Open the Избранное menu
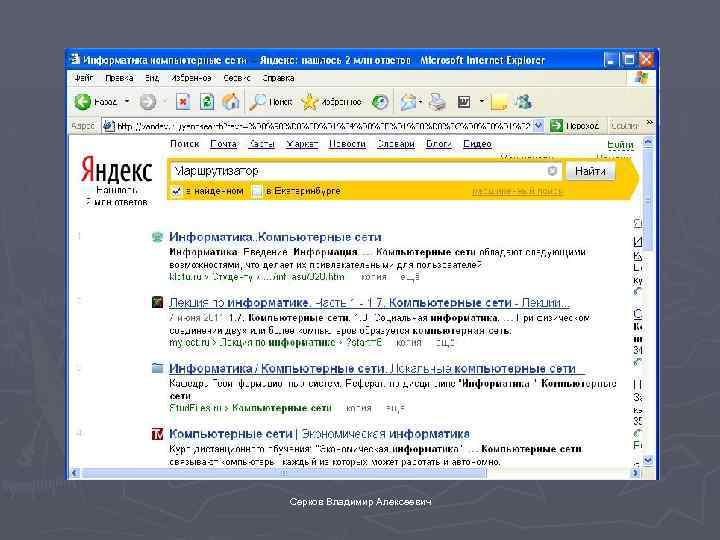The width and height of the screenshot is (720, 540). tap(191, 78)
